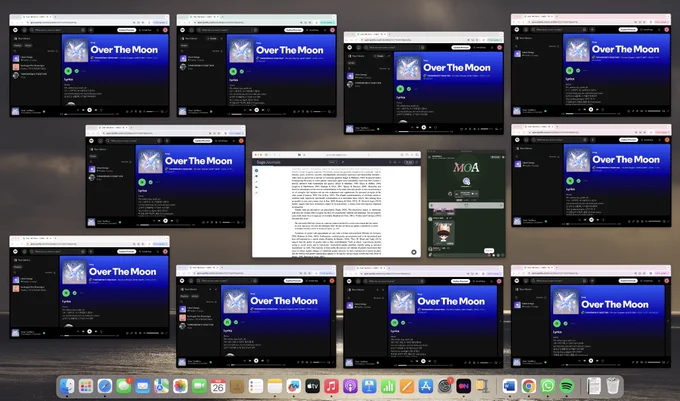Launch Podcasts from the Dock
This screenshot has width=680, height=401.
[x=350, y=386]
